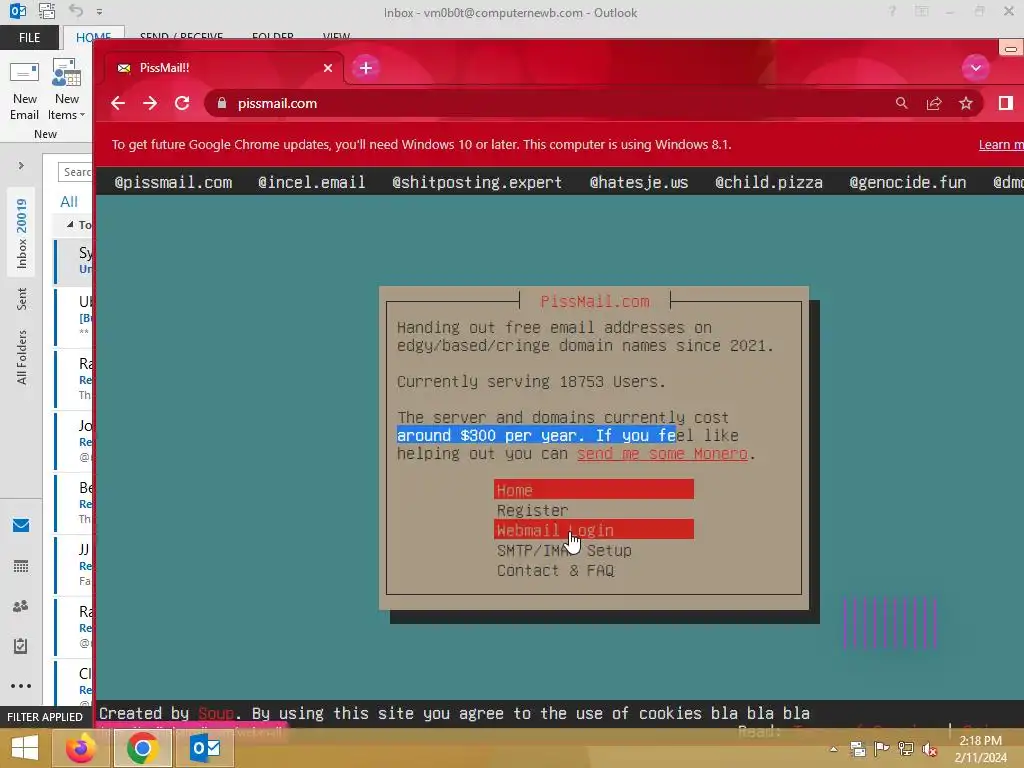Click Outlook undo icon in title bar

76,11
